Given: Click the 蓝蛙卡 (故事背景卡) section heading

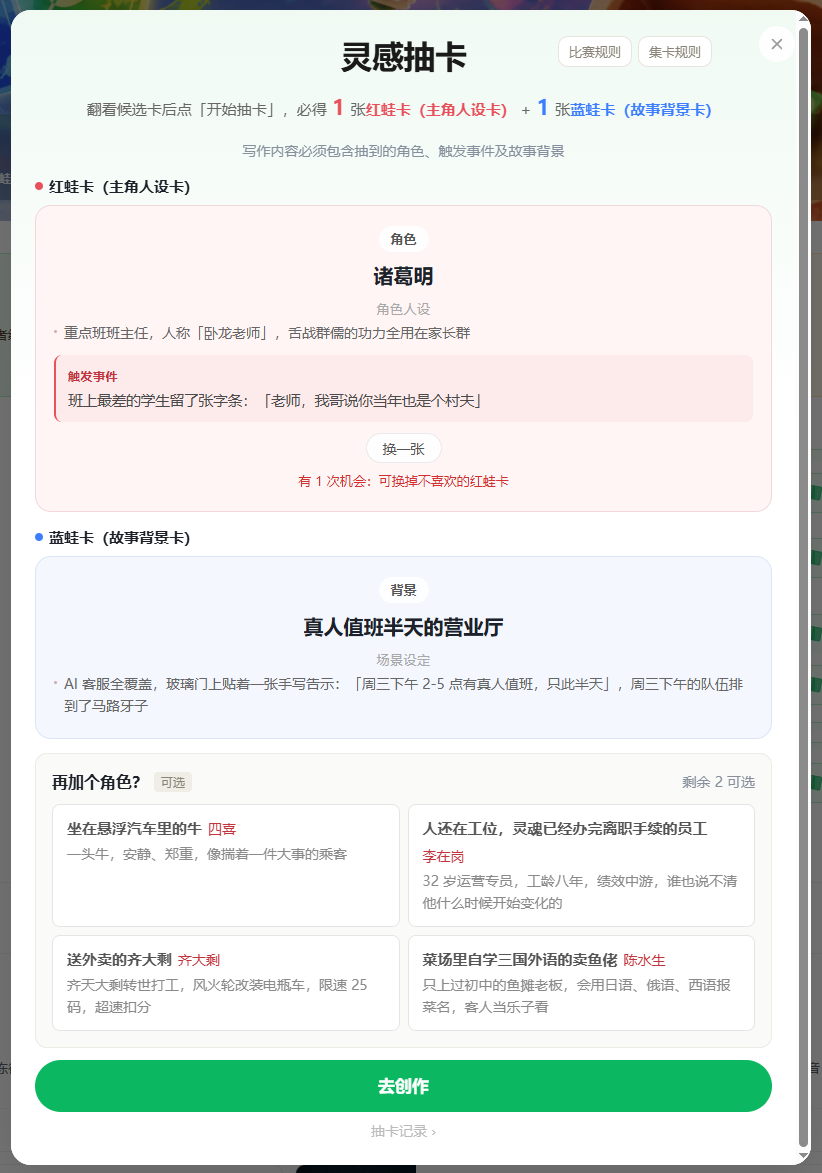Looking at the screenshot, I should 120,538.
